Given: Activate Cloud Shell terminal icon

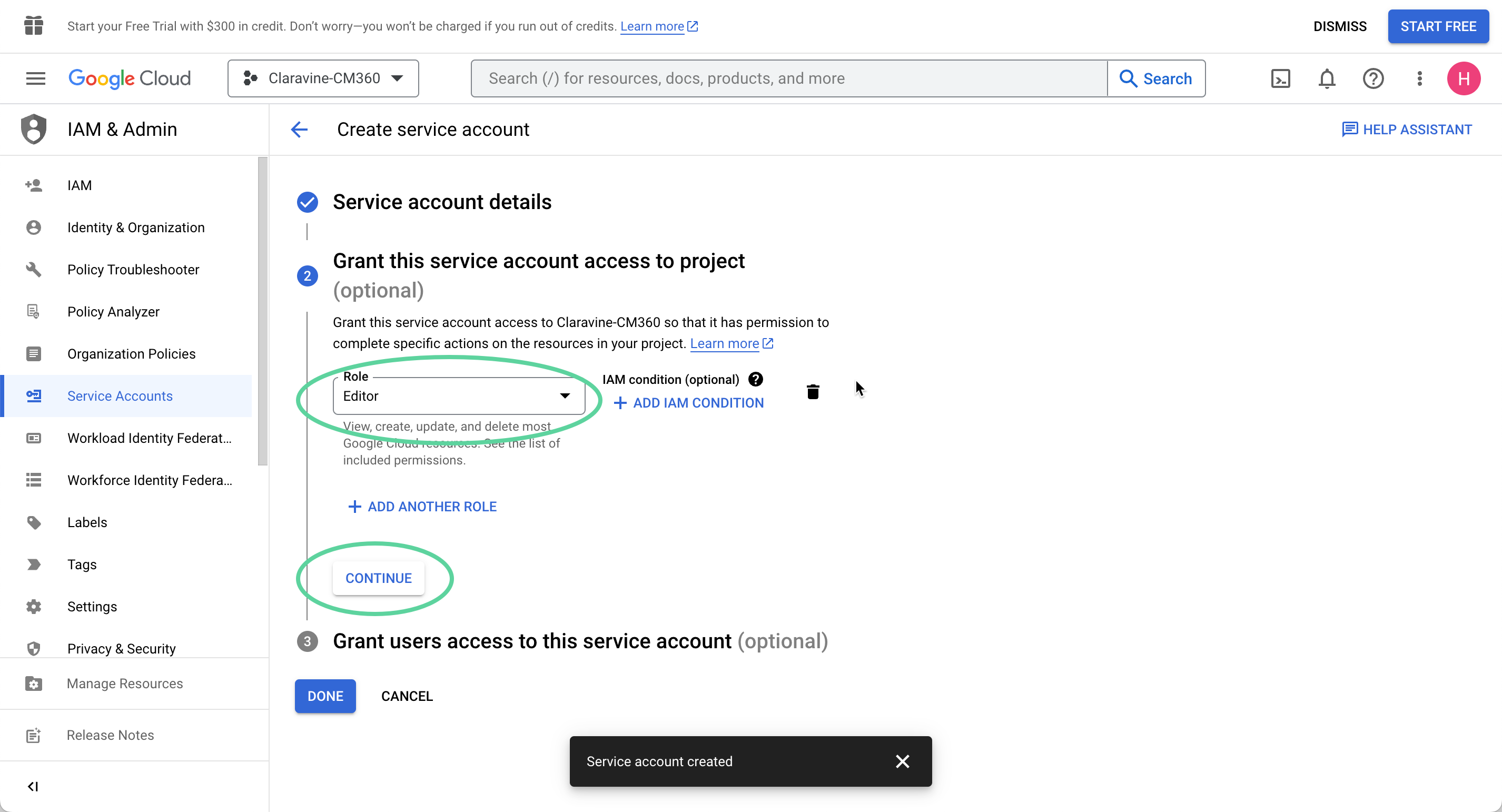Looking at the screenshot, I should (x=1280, y=78).
